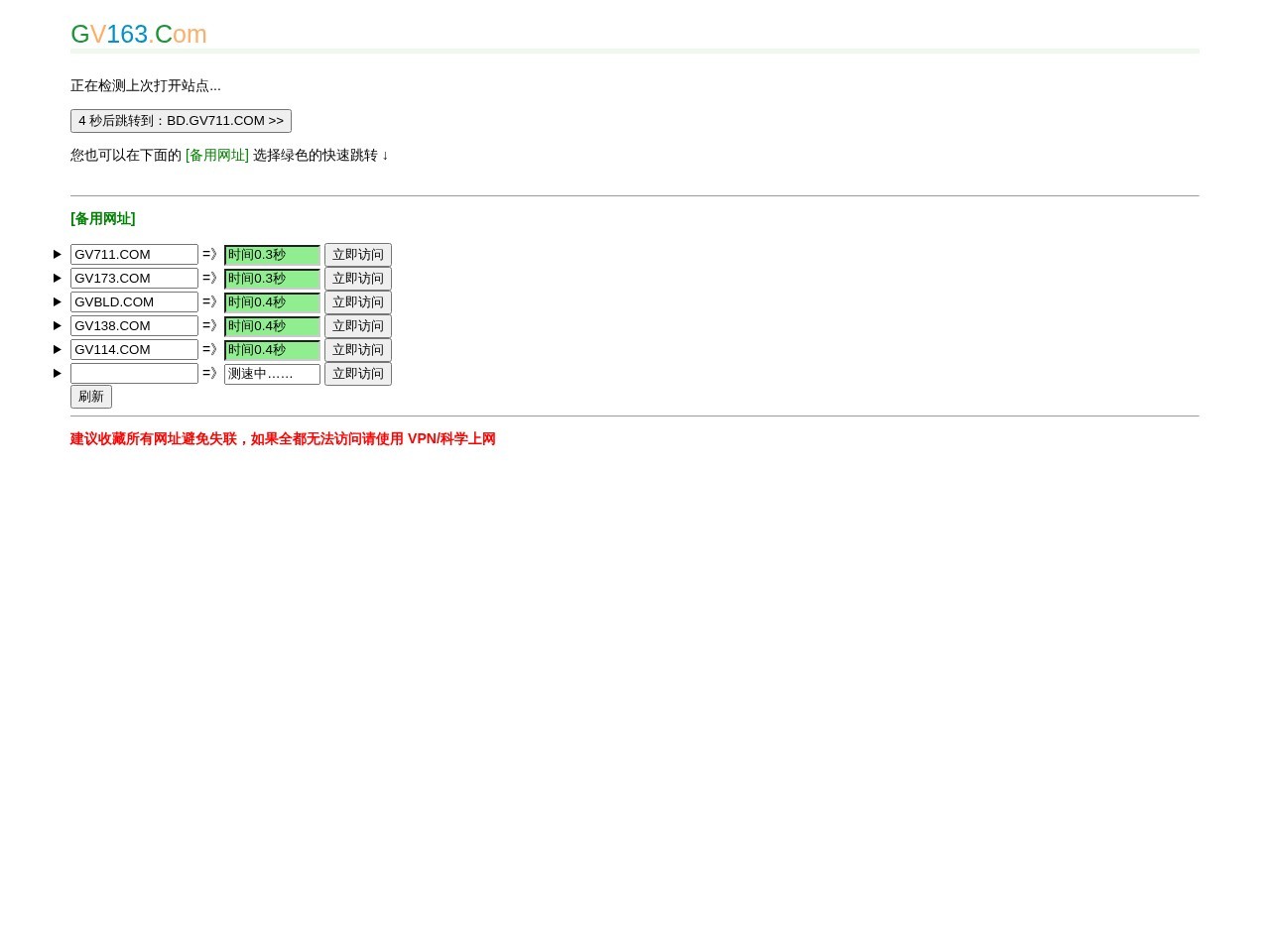1270x952 pixels.
Task: Select the GVBLD.COM address field
Action: 134,302
